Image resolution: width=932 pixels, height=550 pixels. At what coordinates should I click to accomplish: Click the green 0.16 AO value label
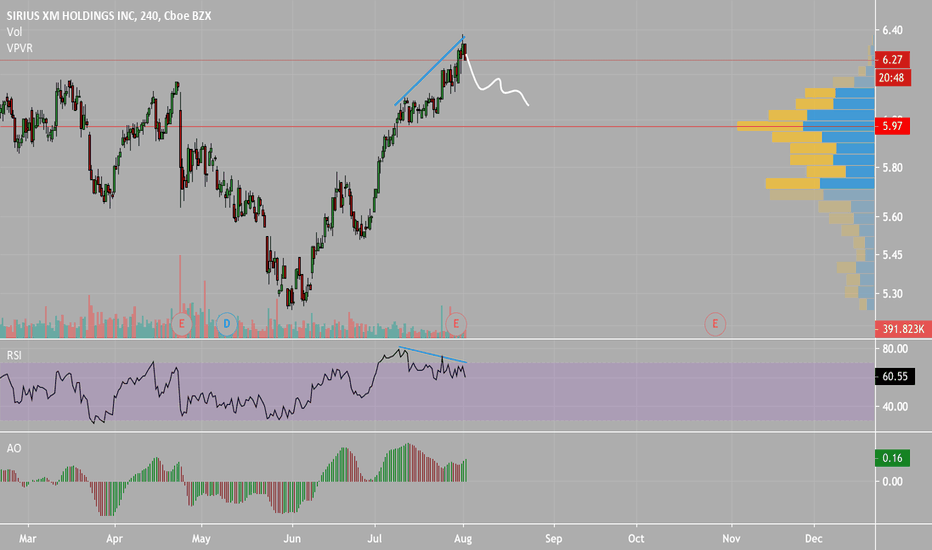click(892, 458)
